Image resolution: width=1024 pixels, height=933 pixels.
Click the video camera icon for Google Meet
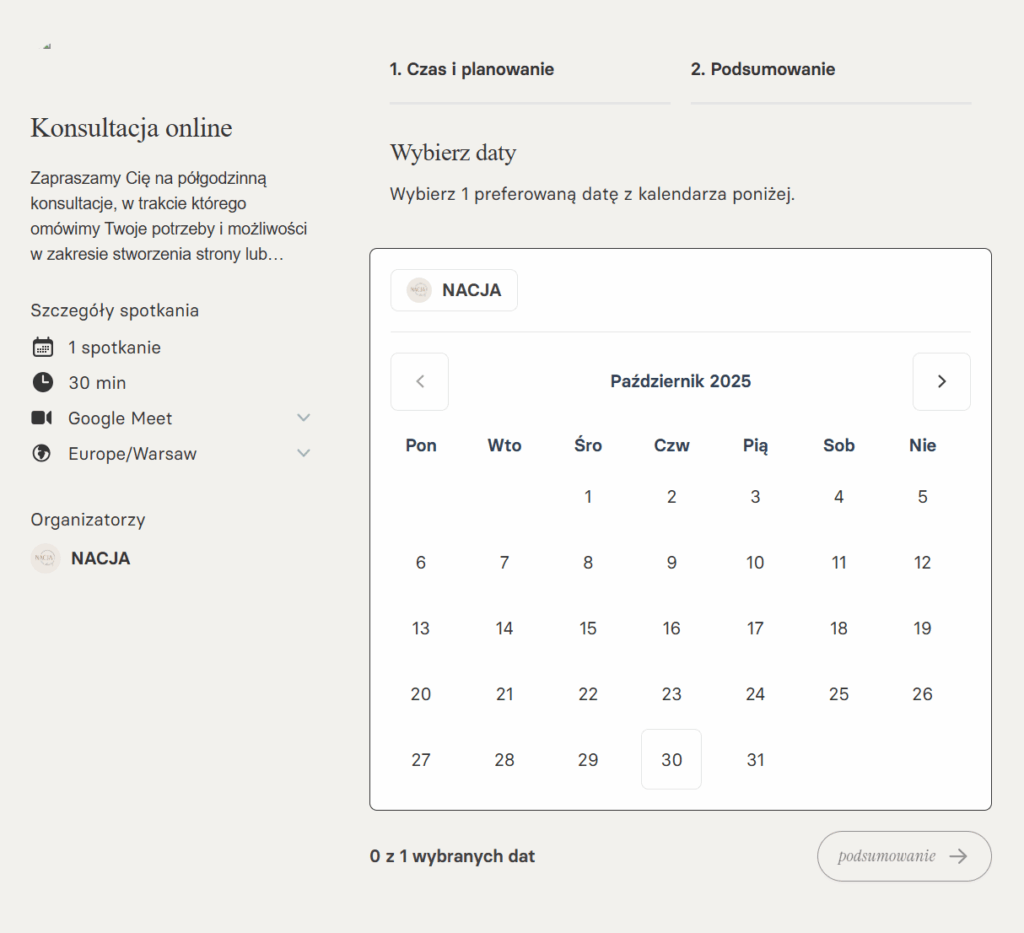tap(42, 418)
